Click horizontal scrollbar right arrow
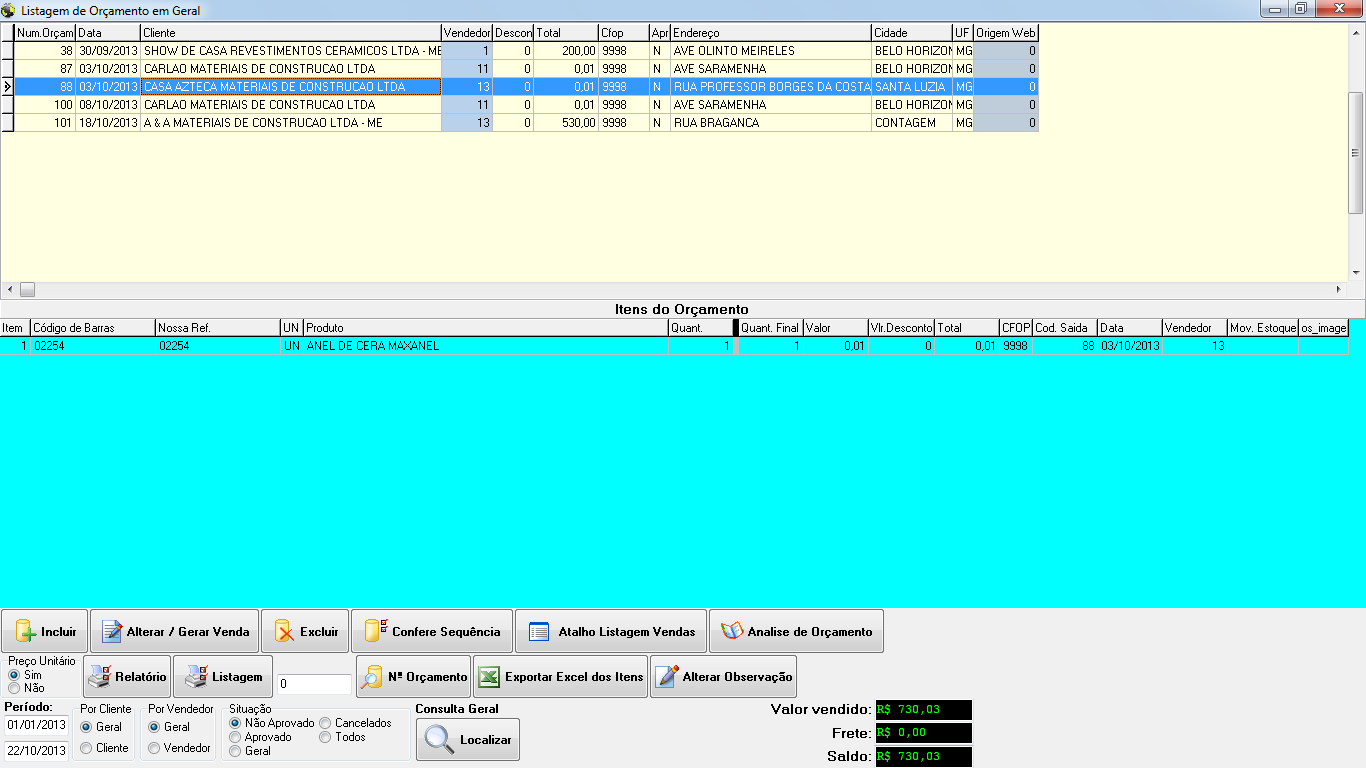 (1339, 289)
